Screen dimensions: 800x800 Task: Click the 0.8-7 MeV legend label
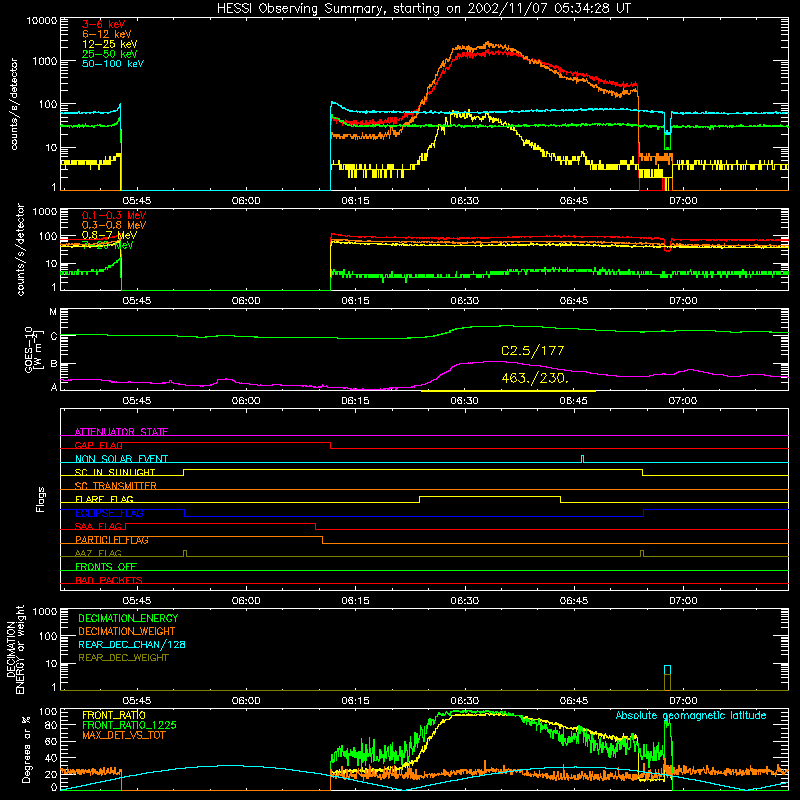point(109,235)
